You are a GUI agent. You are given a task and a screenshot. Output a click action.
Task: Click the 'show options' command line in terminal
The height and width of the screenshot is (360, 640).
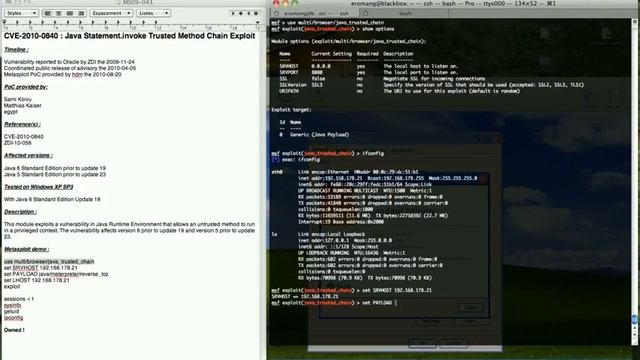pos(333,29)
